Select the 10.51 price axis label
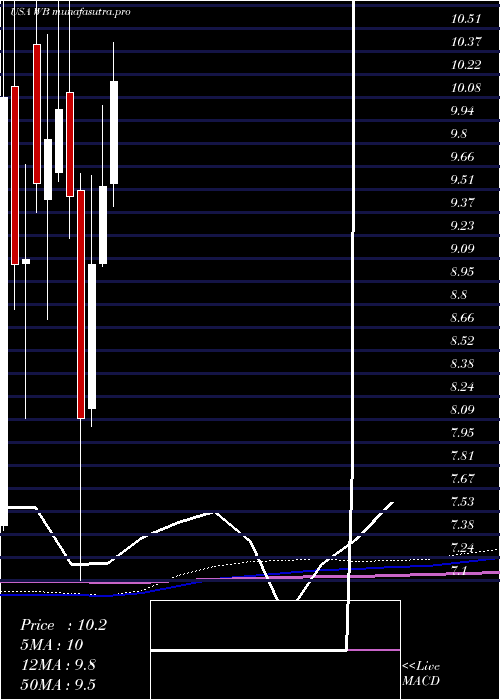Image resolution: width=500 pixels, height=700 pixels. [x=466, y=19]
